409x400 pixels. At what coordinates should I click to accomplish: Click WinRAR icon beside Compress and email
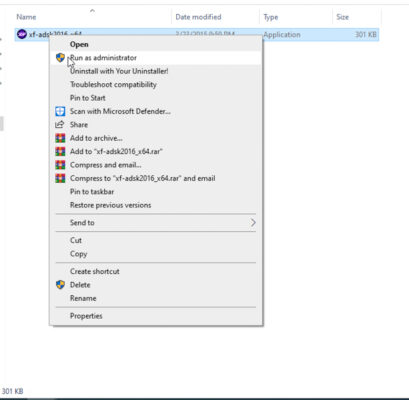pyautogui.click(x=60, y=165)
